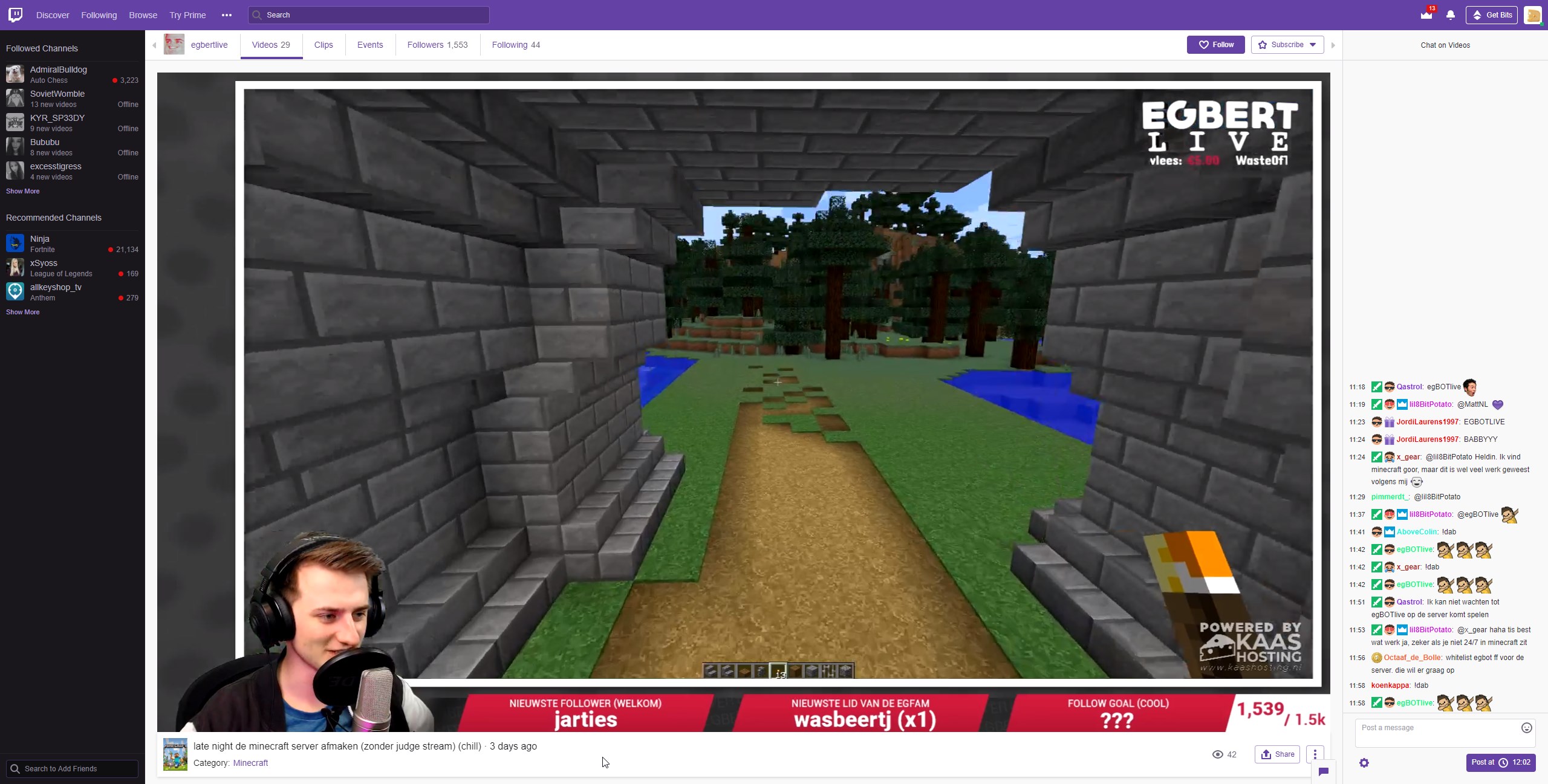Open the Events tab
This screenshot has height=784, width=1548.
[x=370, y=45]
